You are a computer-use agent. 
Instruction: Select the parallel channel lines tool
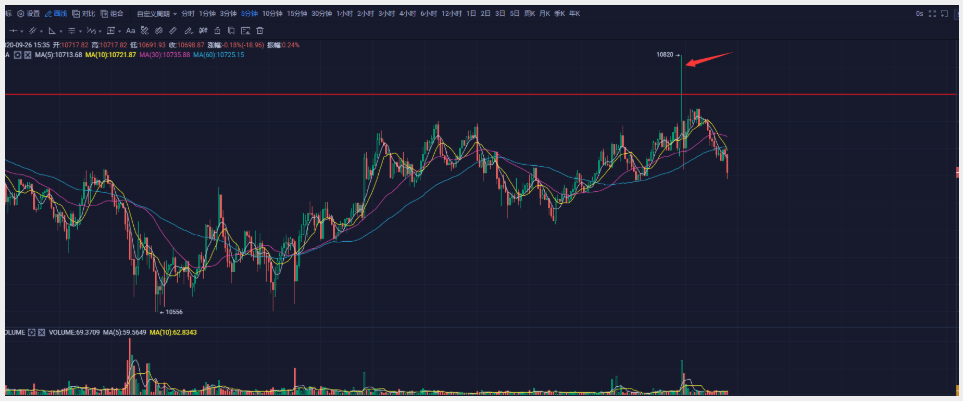pos(33,31)
